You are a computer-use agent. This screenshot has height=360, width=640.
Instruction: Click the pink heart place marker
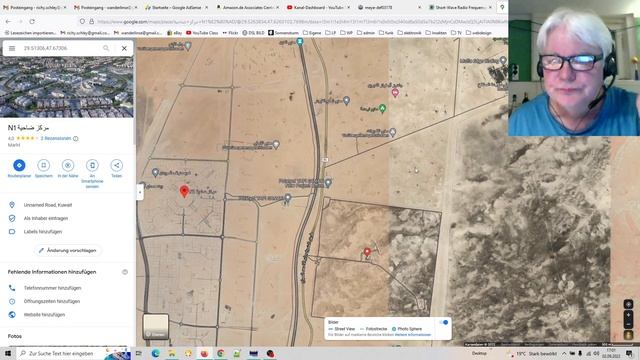pos(395,93)
